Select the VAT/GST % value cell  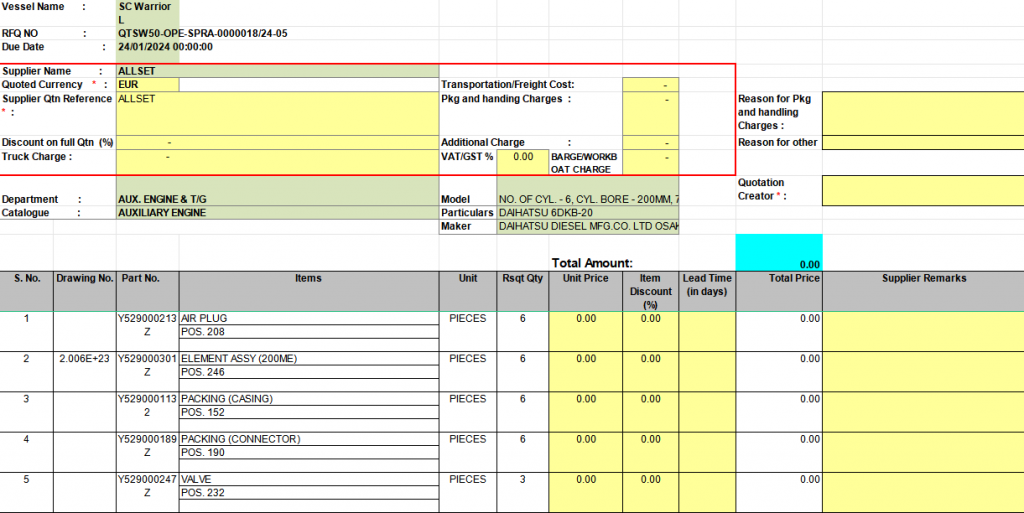522,157
